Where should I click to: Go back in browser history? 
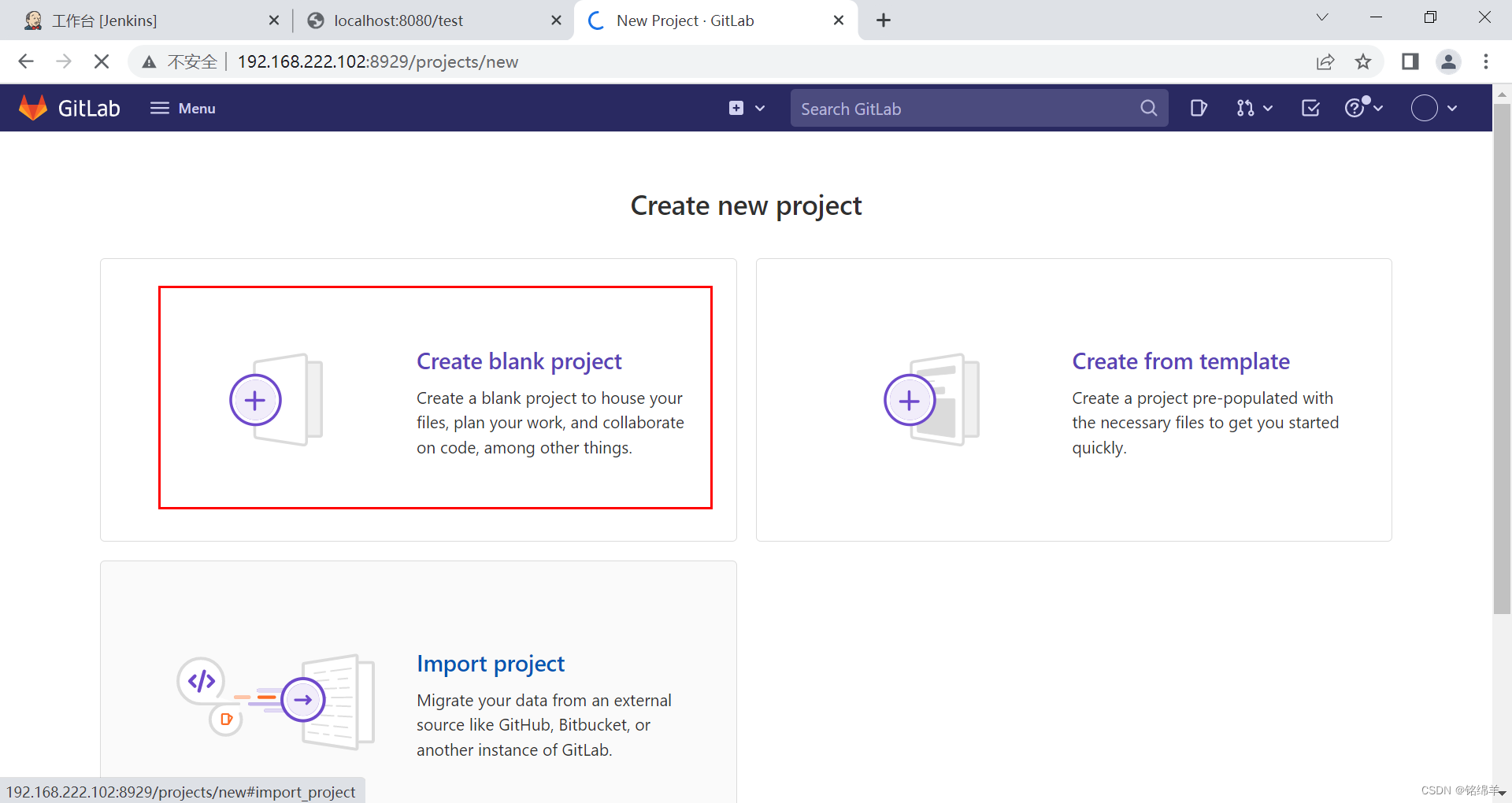[x=26, y=61]
